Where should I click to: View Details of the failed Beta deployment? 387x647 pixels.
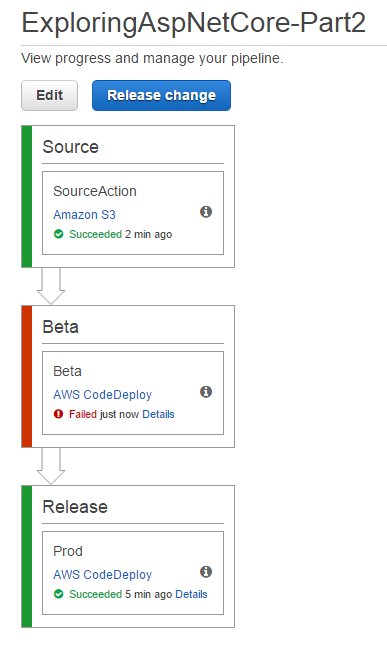[x=158, y=414]
